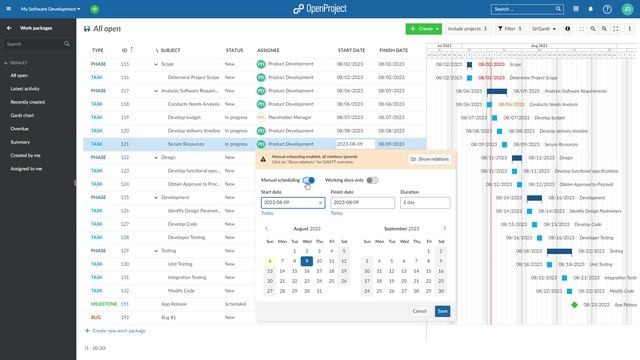
Task: Go back with sidebar arrow
Action: click(9, 28)
